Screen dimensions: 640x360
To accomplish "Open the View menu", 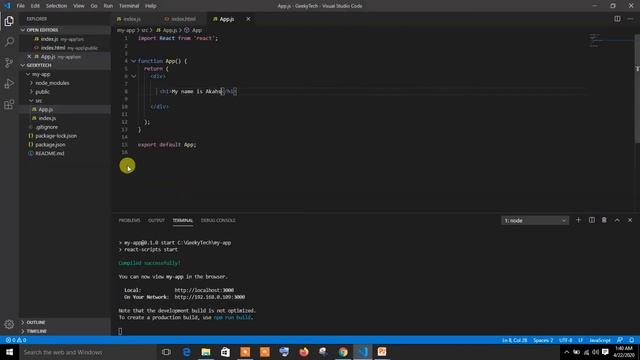I will [78, 6].
